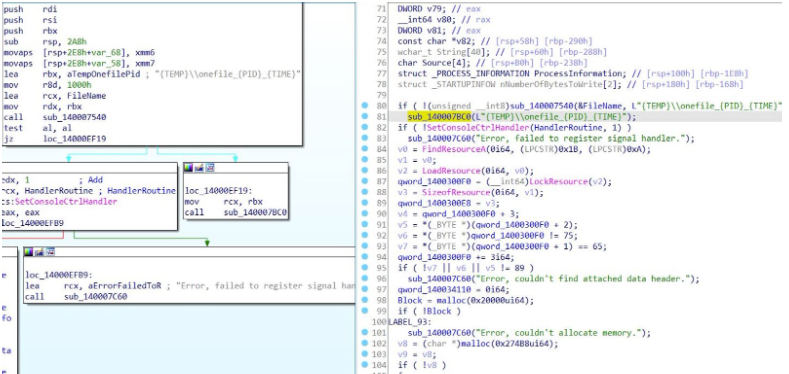Click "jz loc_14000EF19" instruction
The width and height of the screenshot is (789, 374).
54,139
